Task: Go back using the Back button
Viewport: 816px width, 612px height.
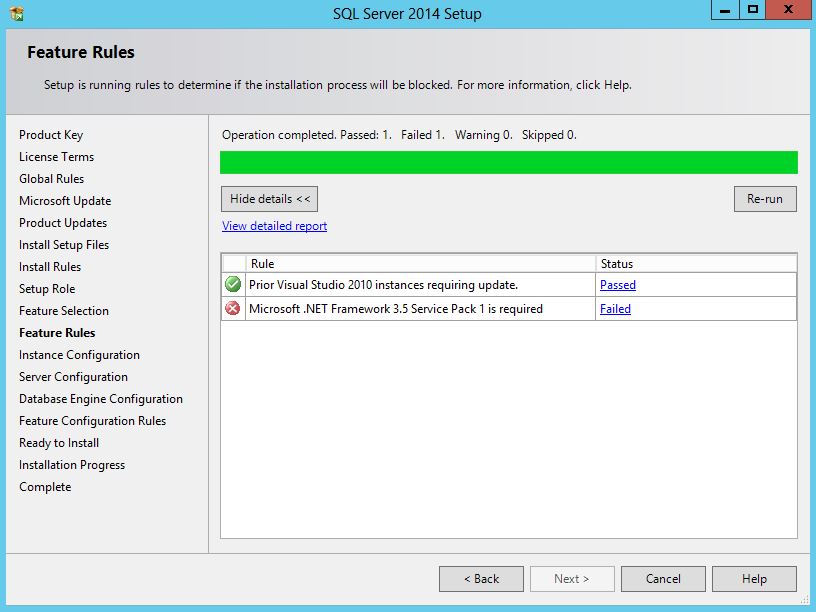Action: coord(481,579)
